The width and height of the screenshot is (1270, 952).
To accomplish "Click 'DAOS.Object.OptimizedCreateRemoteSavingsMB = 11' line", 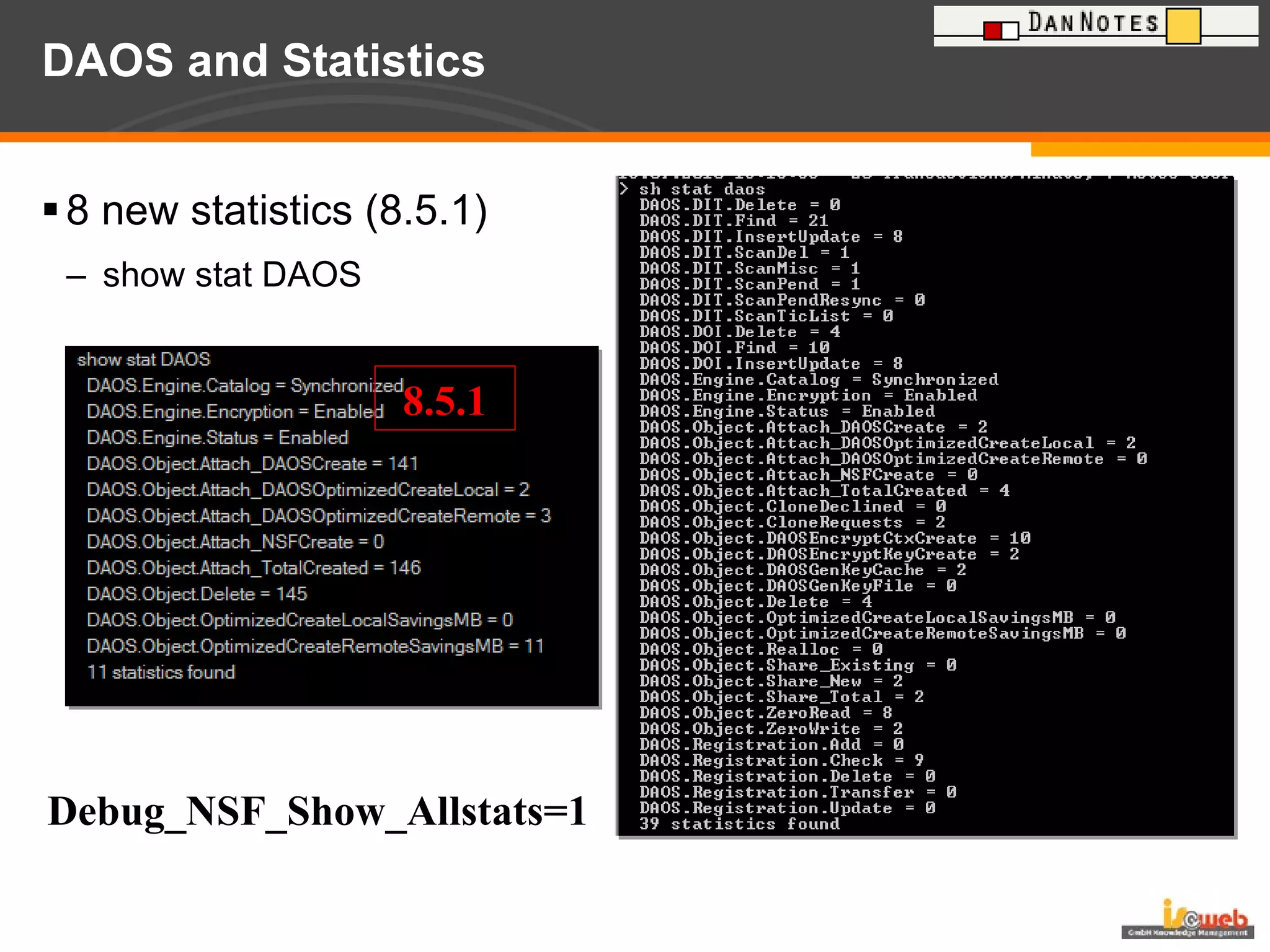I will [x=316, y=646].
